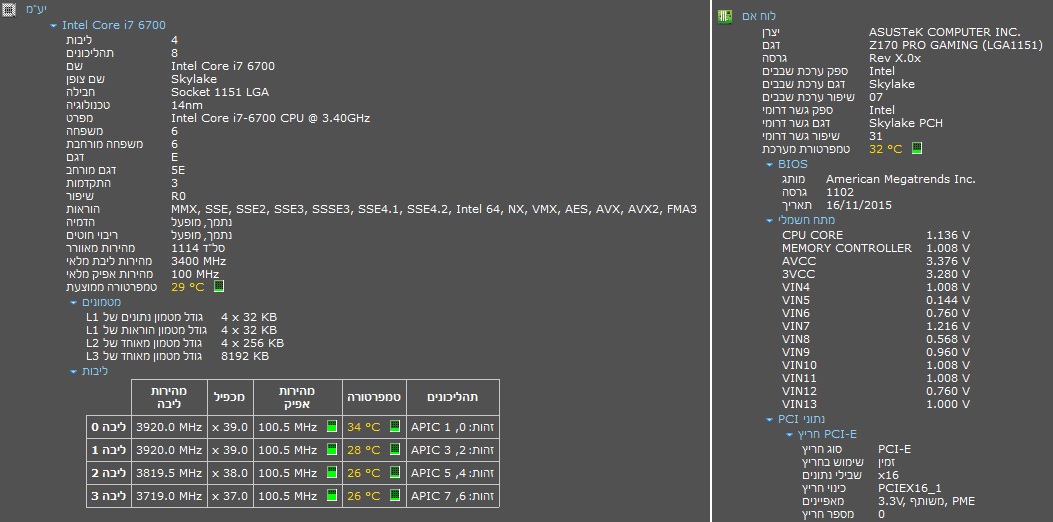The height and width of the screenshot is (522, 1053).
Task: Click the APIC 7 ,6 threads cell
Action: coord(453,496)
